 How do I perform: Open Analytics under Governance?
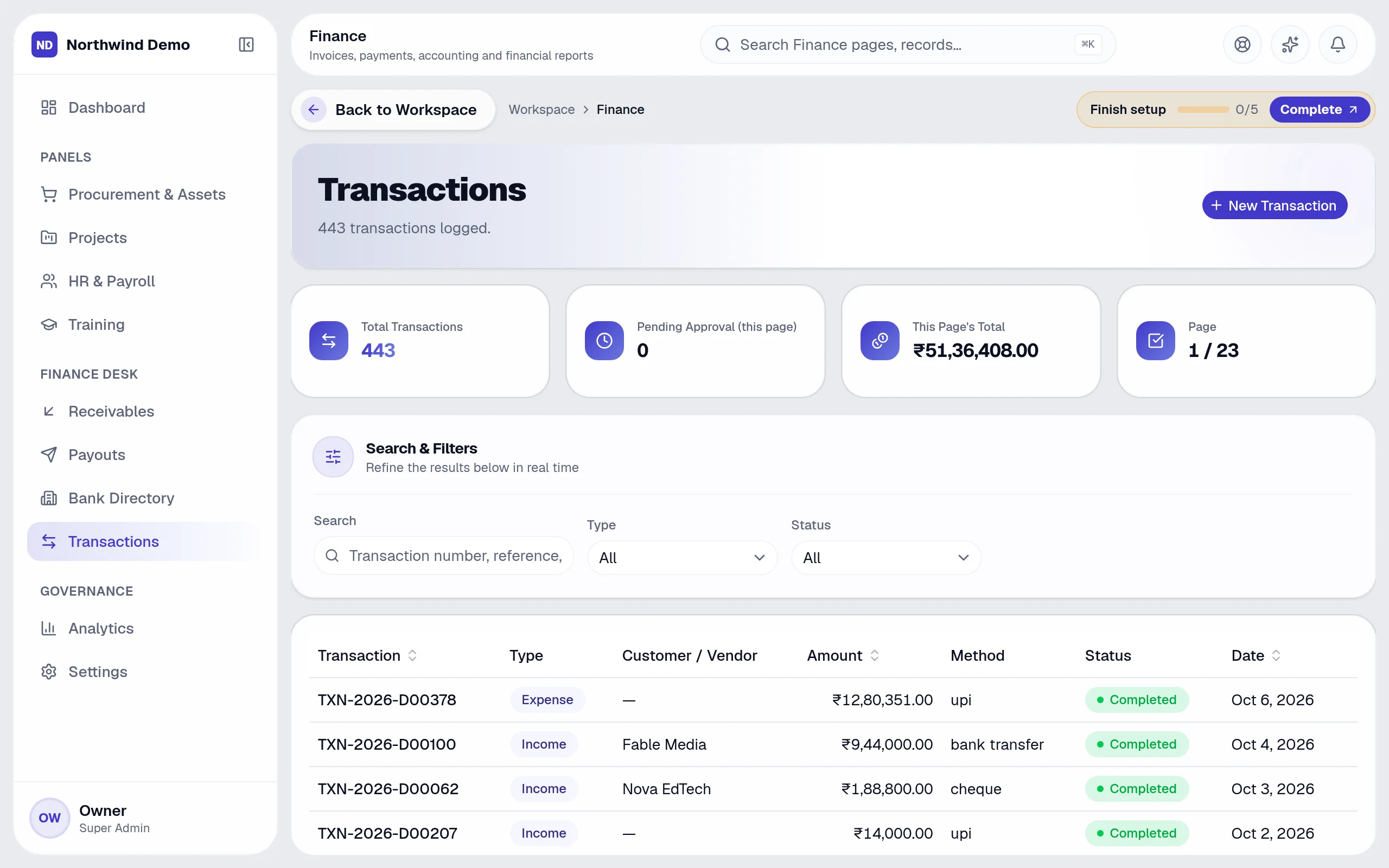[x=145, y=629]
